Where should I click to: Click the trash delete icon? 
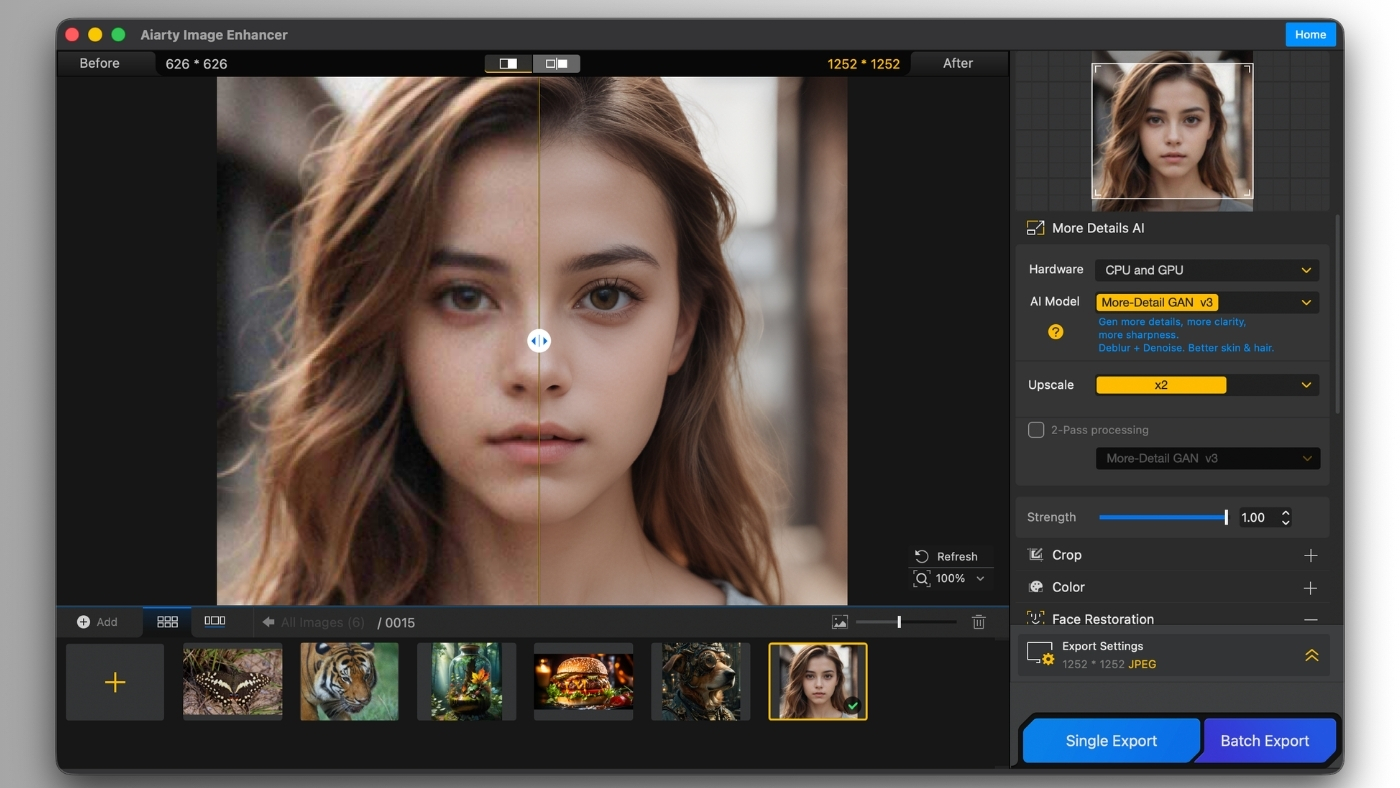tap(978, 622)
